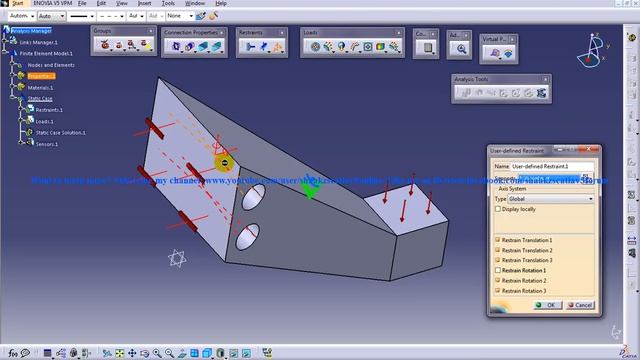Open the ENOVIA V5 VPM menu
This screenshot has width=640, height=360.
point(53,3)
